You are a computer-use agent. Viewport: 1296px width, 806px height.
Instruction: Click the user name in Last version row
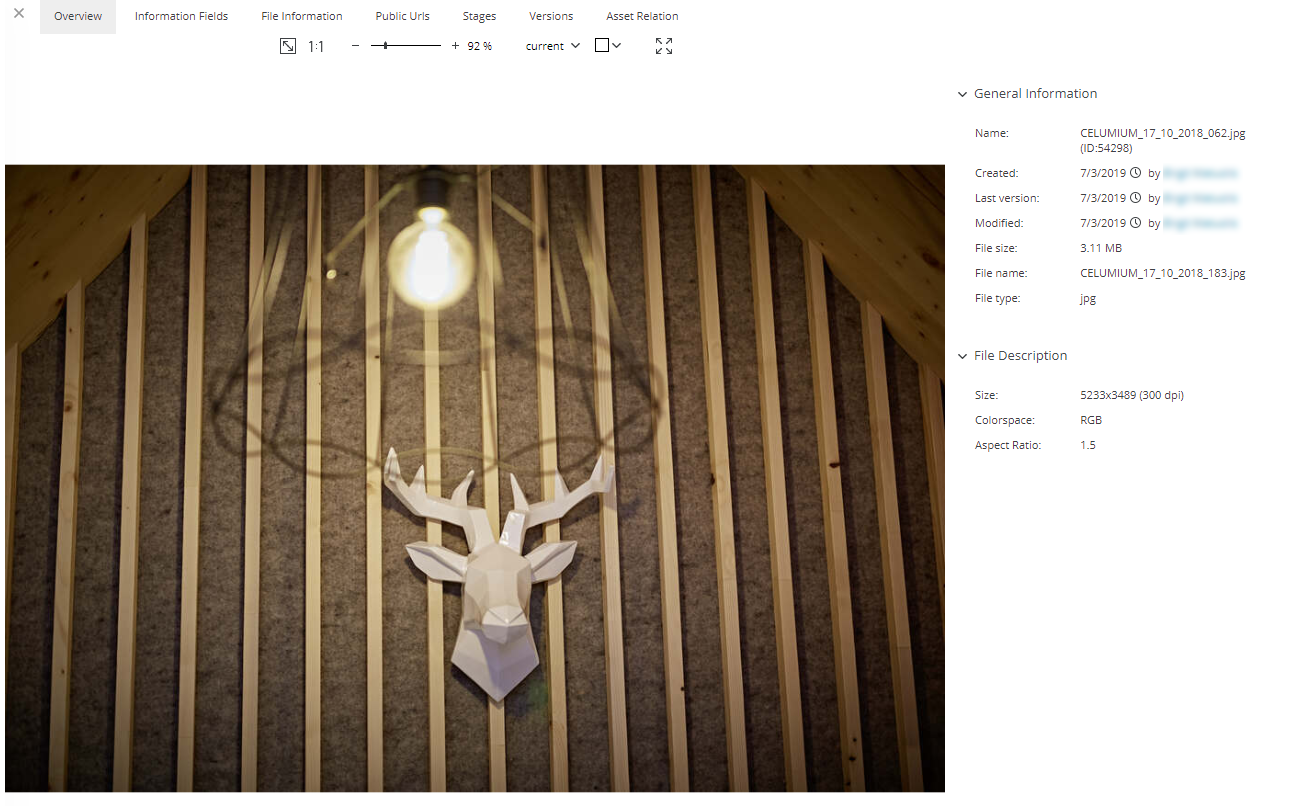(1200, 198)
